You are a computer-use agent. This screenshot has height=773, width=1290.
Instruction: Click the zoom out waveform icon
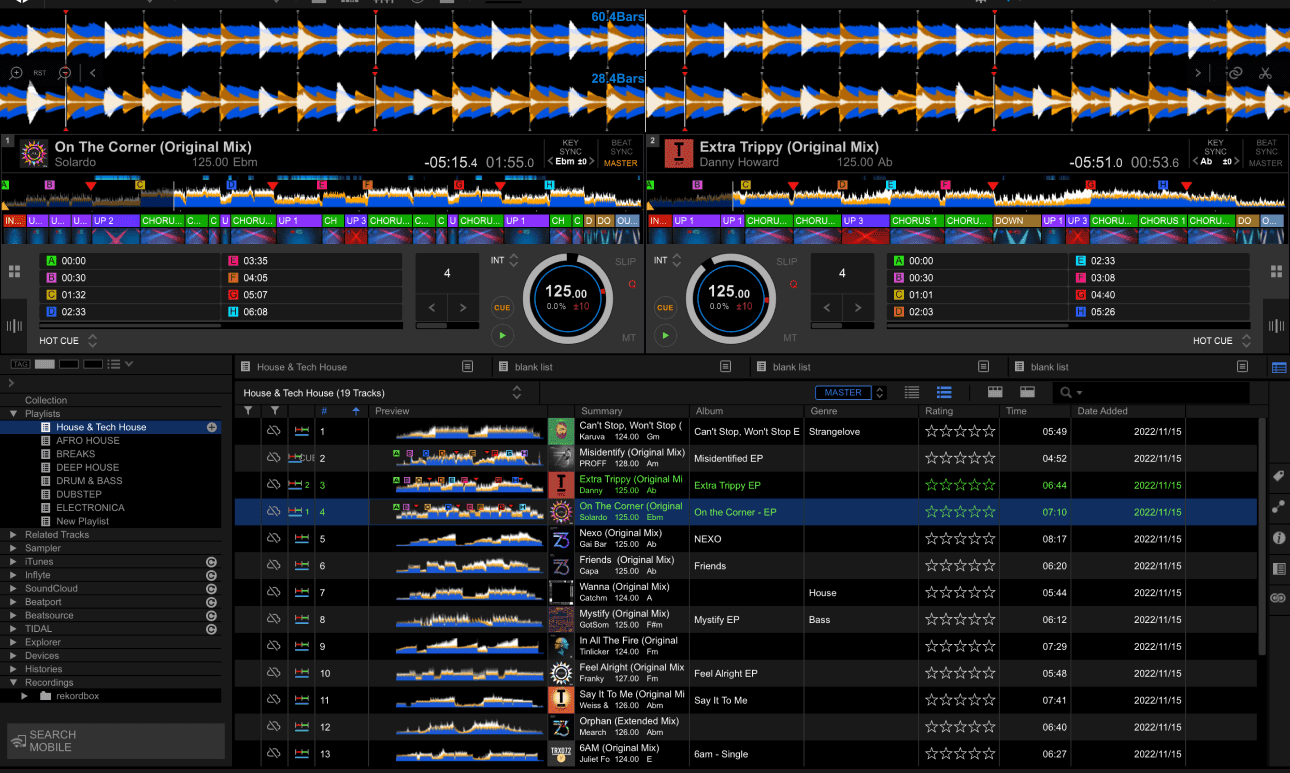pyautogui.click(x=65, y=73)
